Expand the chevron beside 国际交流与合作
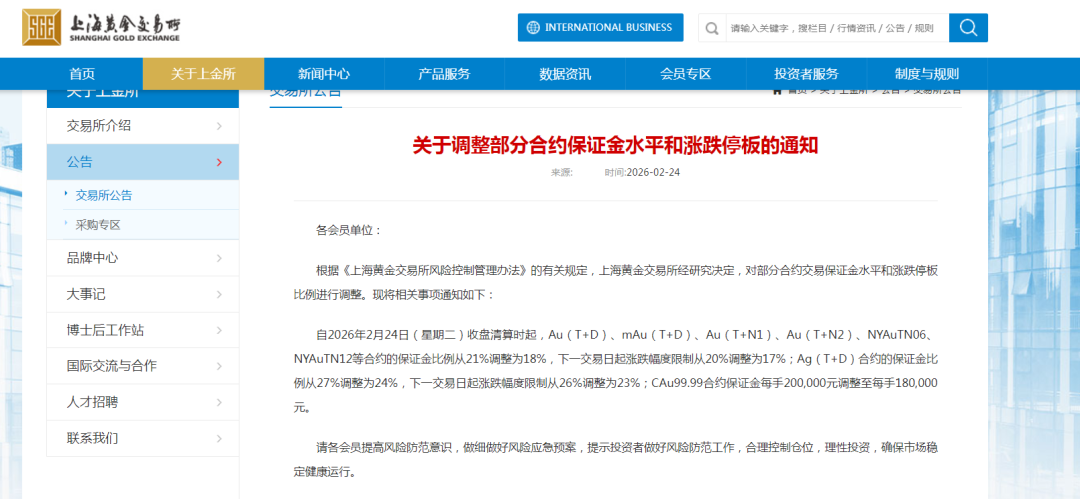 (x=219, y=366)
